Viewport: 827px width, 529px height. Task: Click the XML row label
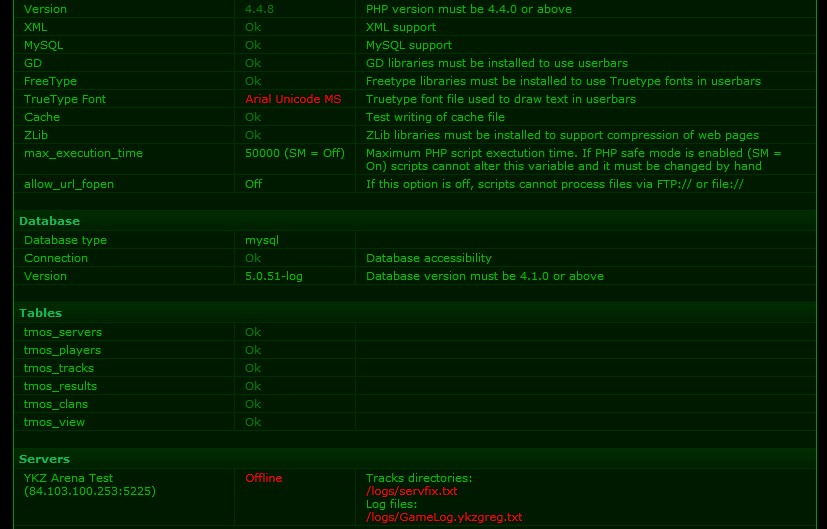point(35,27)
